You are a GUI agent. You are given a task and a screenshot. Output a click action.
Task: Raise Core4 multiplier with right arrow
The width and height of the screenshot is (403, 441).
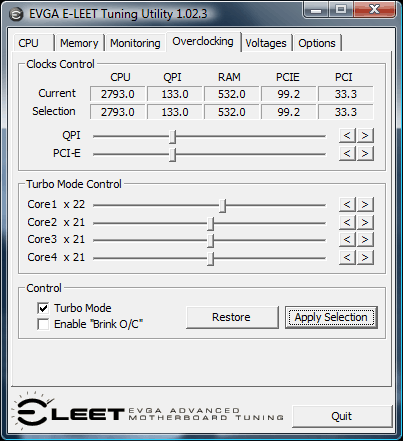(x=365, y=258)
